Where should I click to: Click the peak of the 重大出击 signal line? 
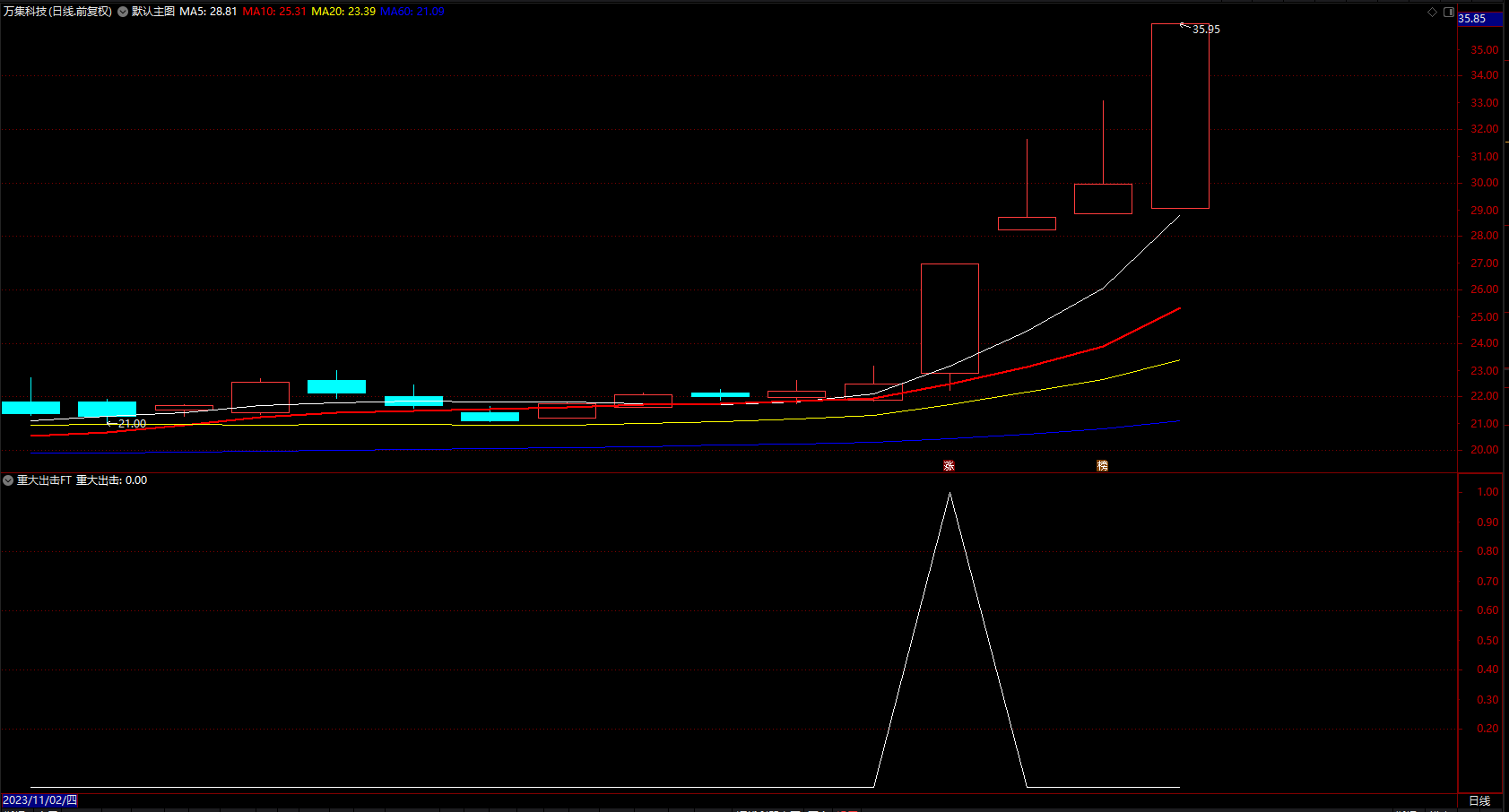coord(950,493)
